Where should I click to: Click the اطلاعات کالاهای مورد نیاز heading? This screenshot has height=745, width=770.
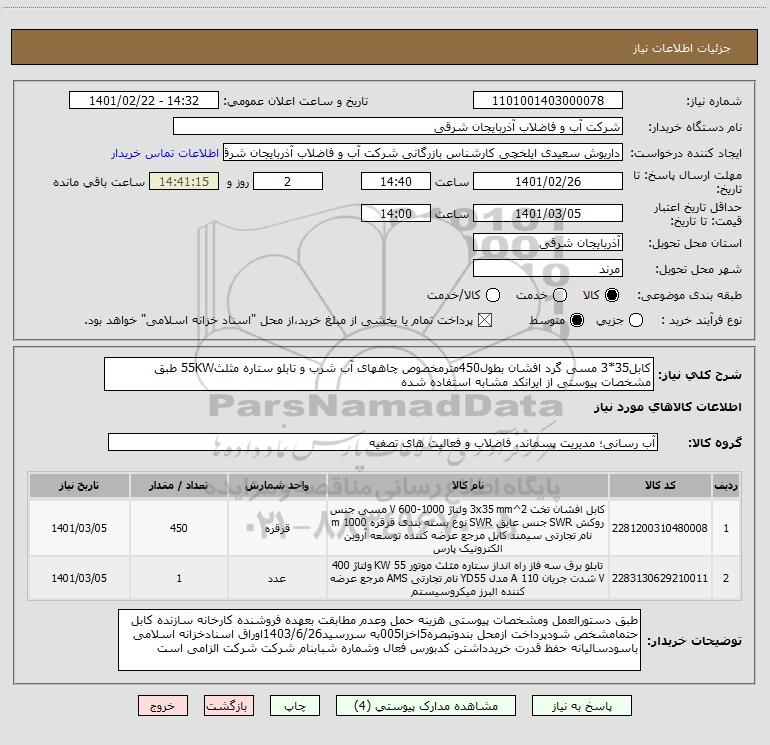pyautogui.click(x=667, y=407)
